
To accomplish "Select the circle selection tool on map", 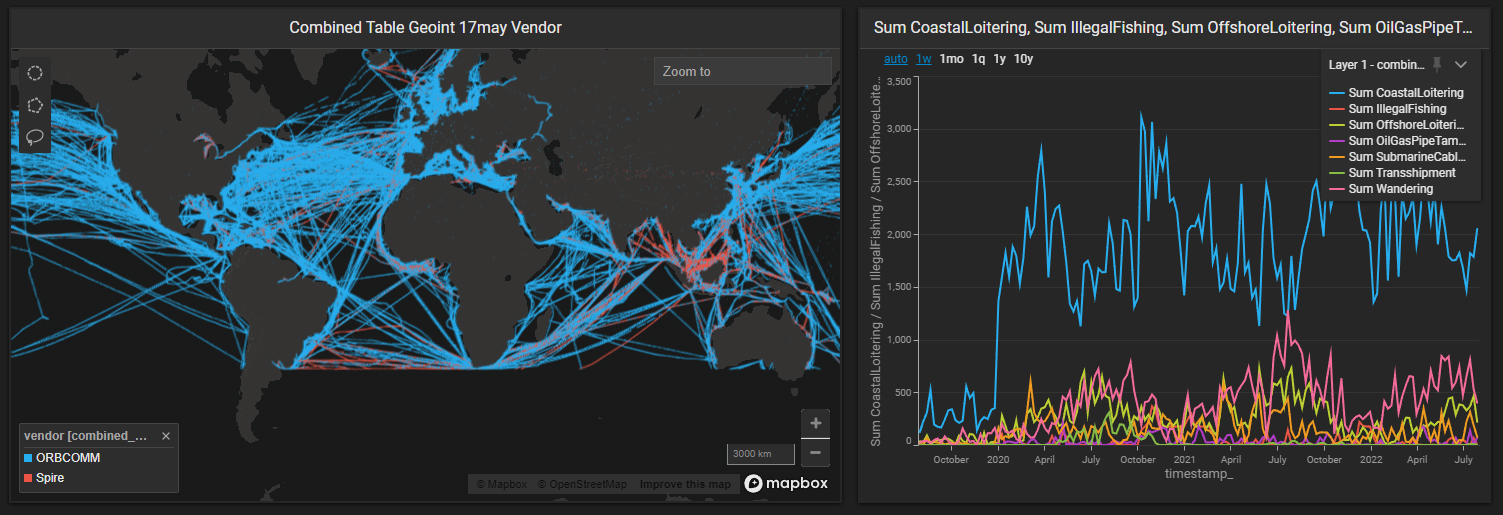I will [35, 72].
